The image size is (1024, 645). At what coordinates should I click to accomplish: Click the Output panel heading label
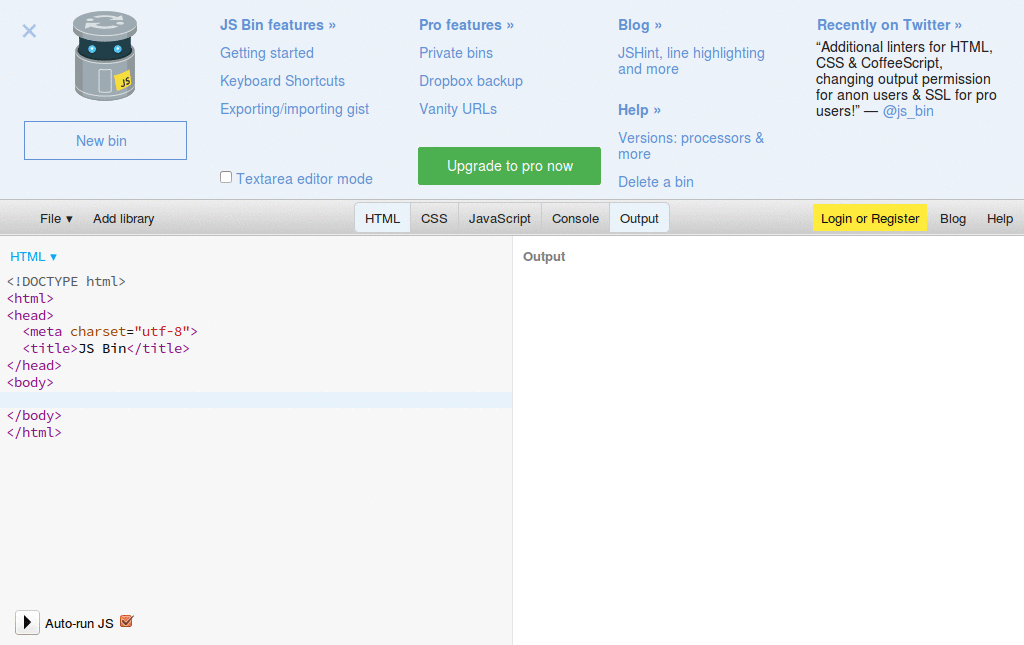click(544, 257)
